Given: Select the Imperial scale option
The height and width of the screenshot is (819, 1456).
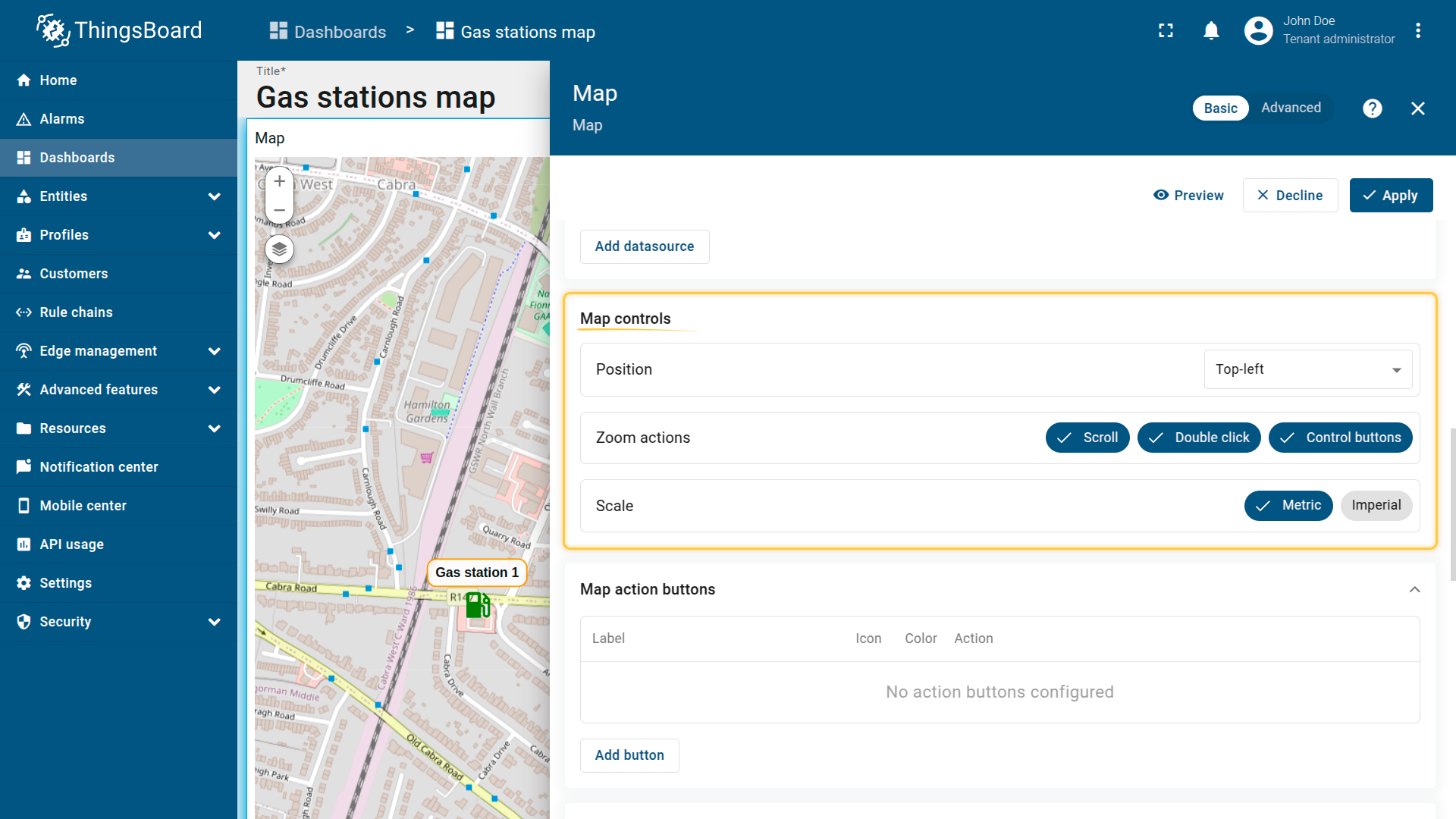Looking at the screenshot, I should click(x=1376, y=506).
